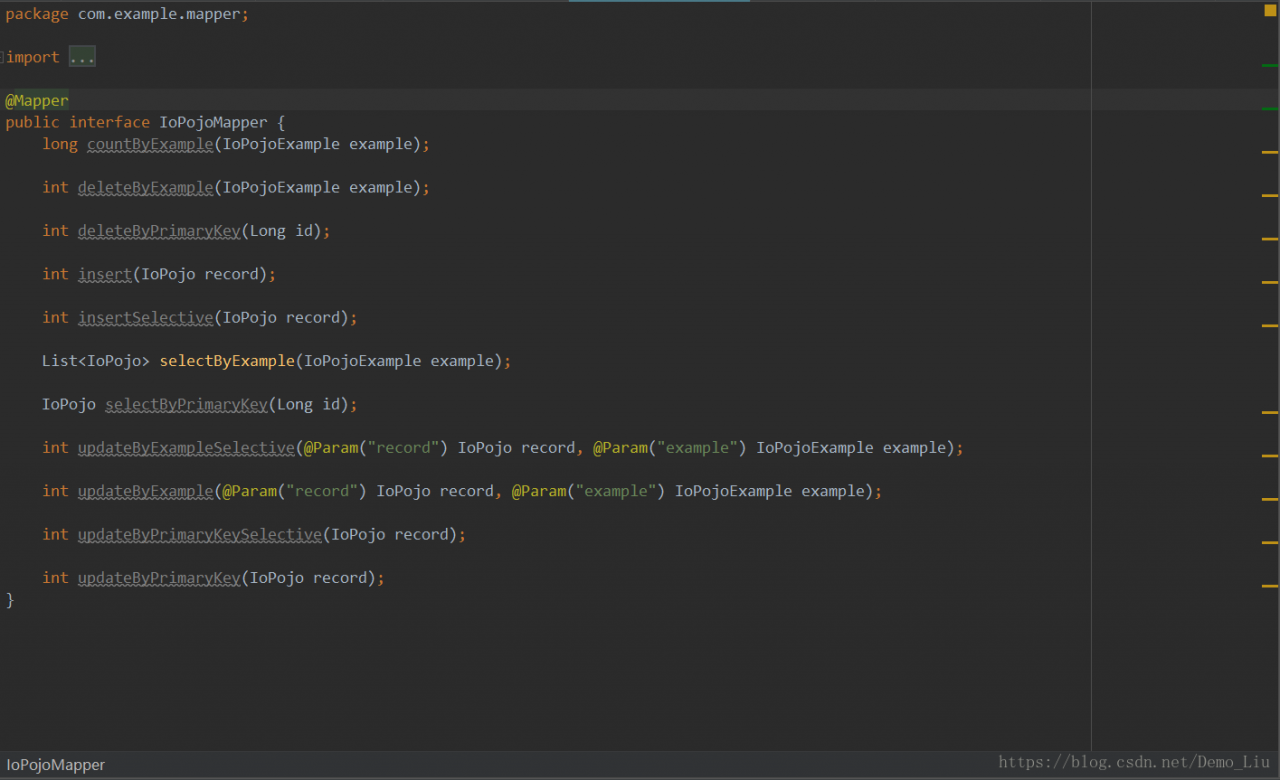Click the deleteByExample method name
1280x780 pixels.
point(146,188)
